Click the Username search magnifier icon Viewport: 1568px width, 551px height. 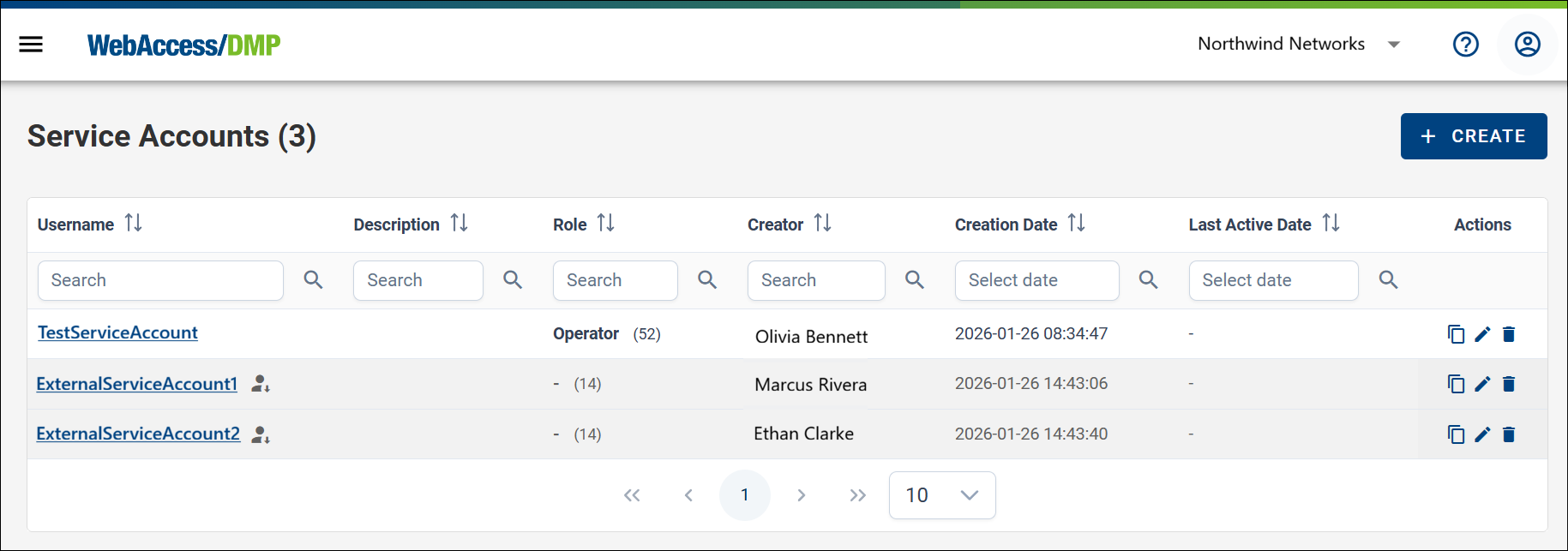pyautogui.click(x=314, y=279)
